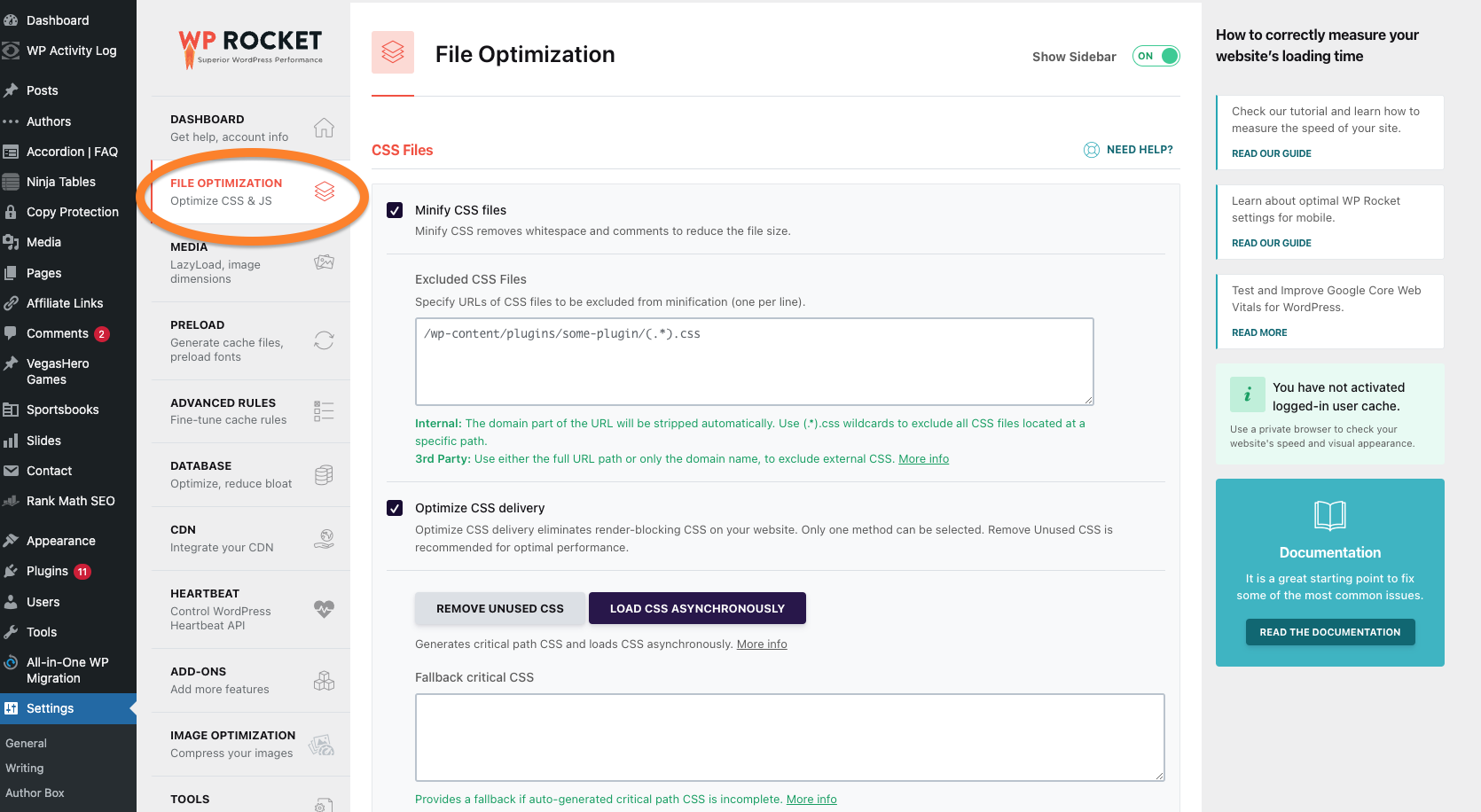Click the Contact envelope icon
This screenshot has width=1481, height=812.
12,471
